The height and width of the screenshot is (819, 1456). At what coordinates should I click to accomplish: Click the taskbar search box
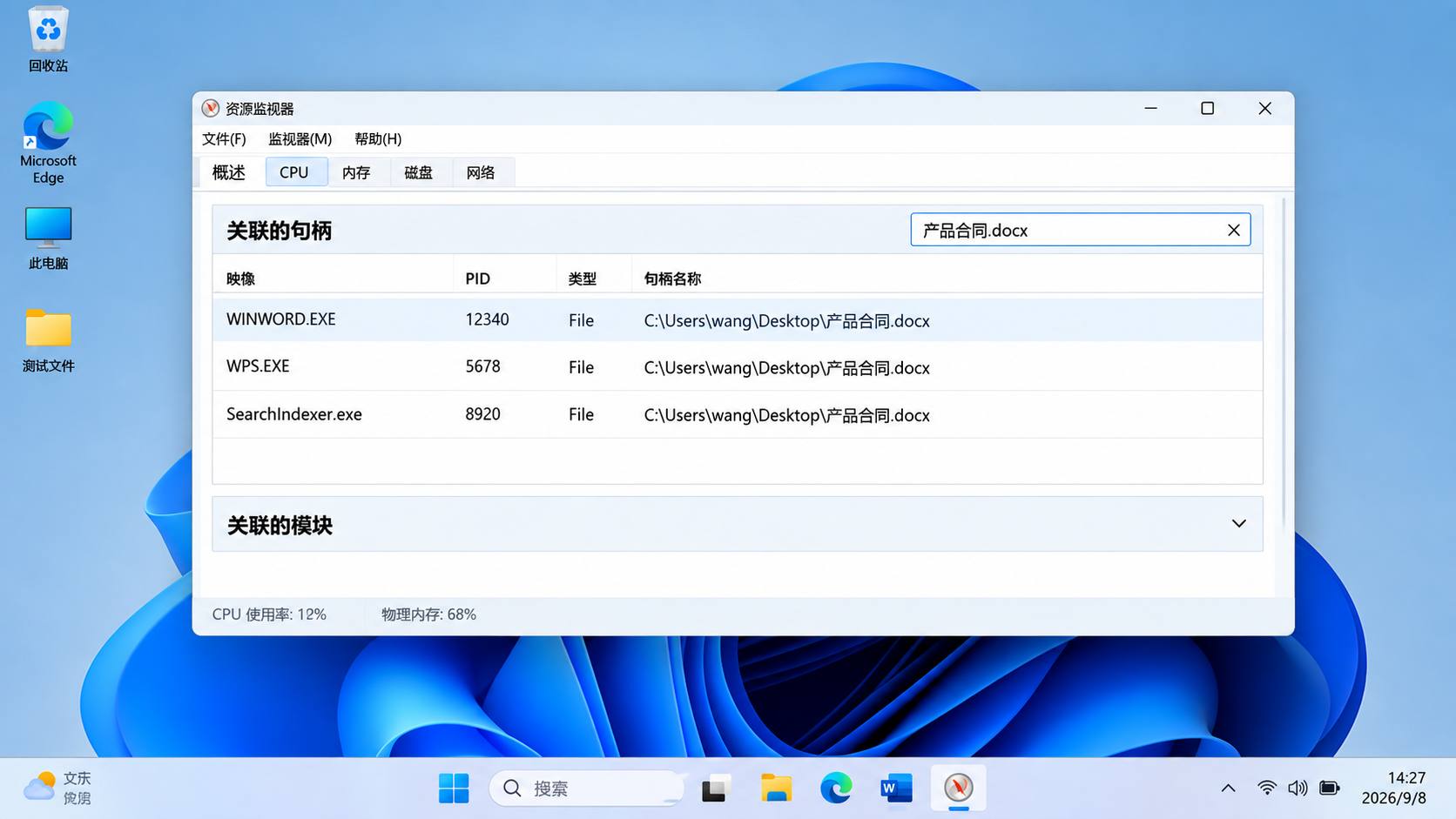tap(587, 789)
